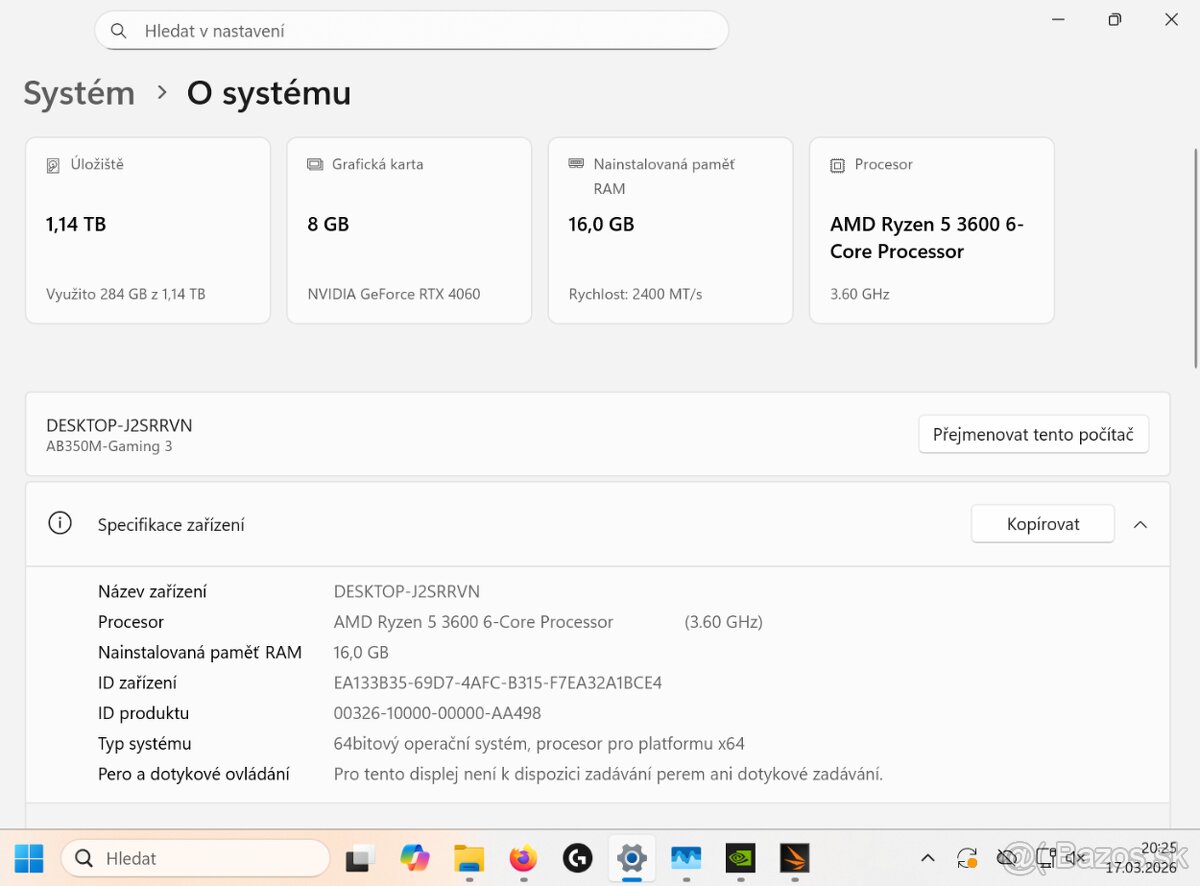The height and width of the screenshot is (886, 1200).
Task: Open Copilot from the taskbar
Action: click(414, 858)
